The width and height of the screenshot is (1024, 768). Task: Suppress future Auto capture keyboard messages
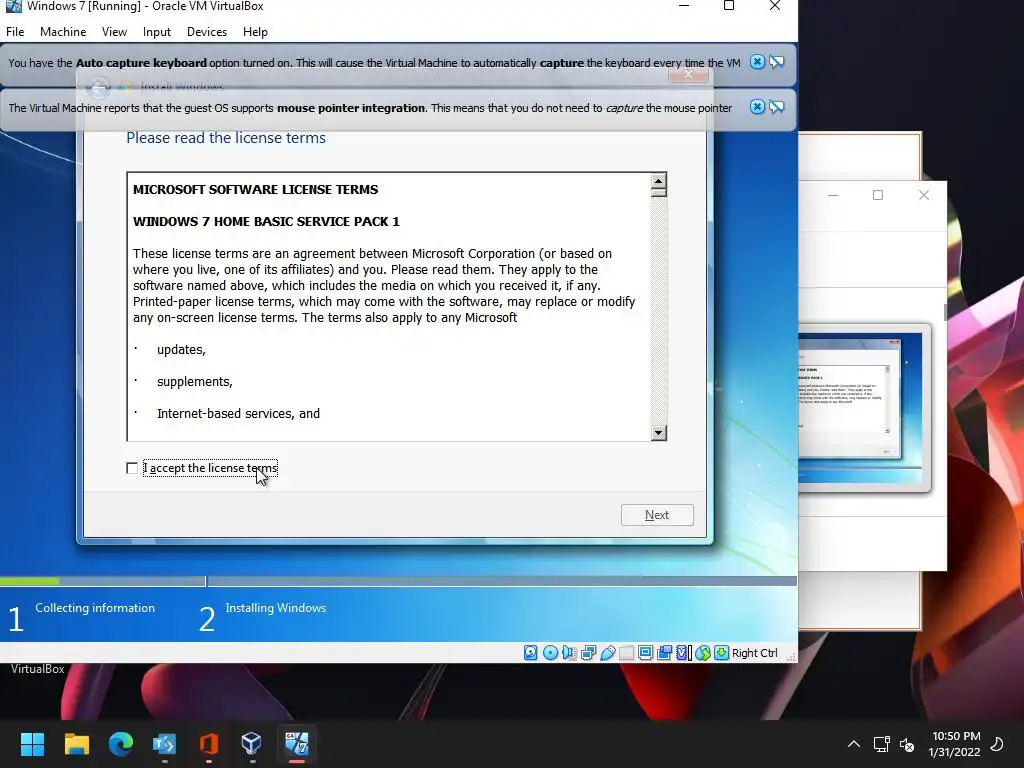pos(776,62)
